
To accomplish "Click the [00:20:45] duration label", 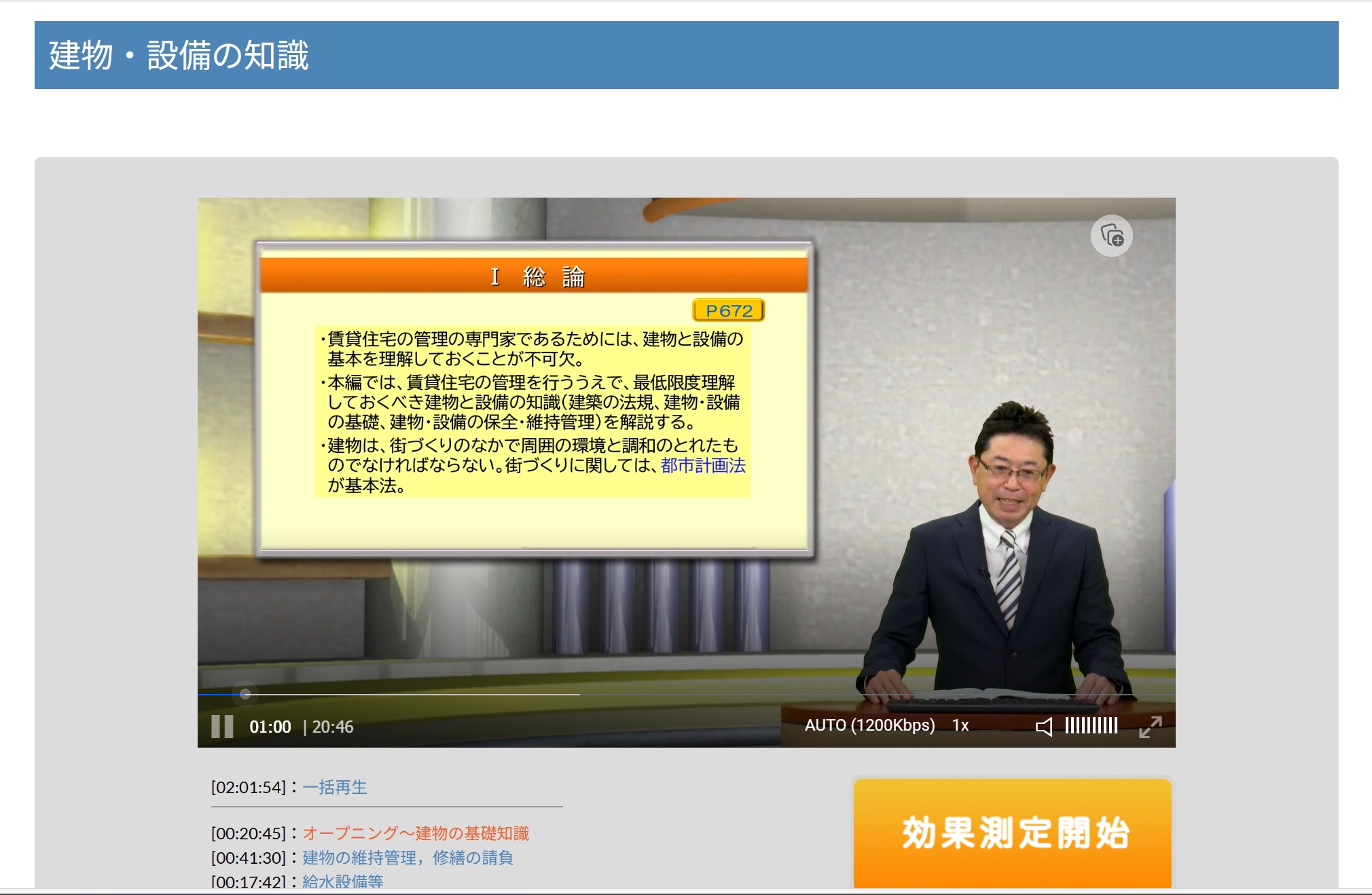I will [x=249, y=833].
